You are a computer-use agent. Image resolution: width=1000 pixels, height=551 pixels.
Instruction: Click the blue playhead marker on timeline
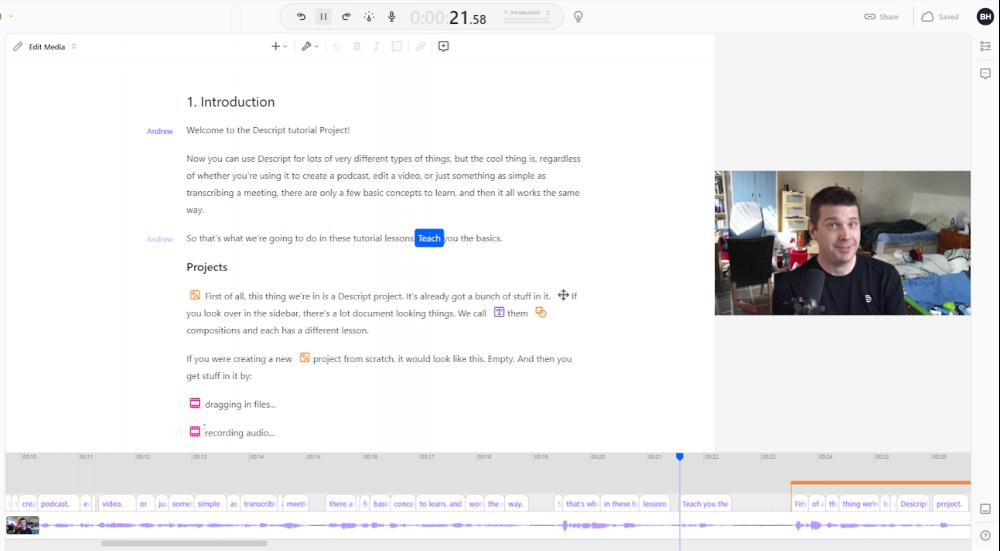tap(680, 457)
